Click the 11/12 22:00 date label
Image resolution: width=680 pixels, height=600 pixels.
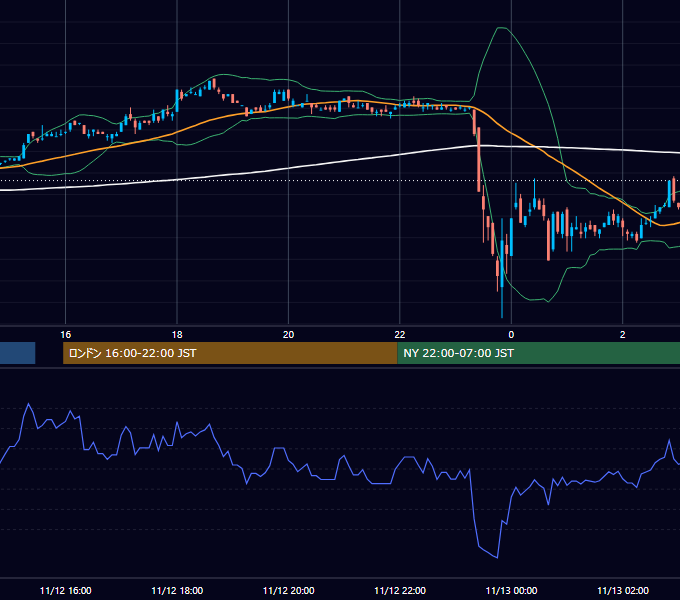coord(400,590)
